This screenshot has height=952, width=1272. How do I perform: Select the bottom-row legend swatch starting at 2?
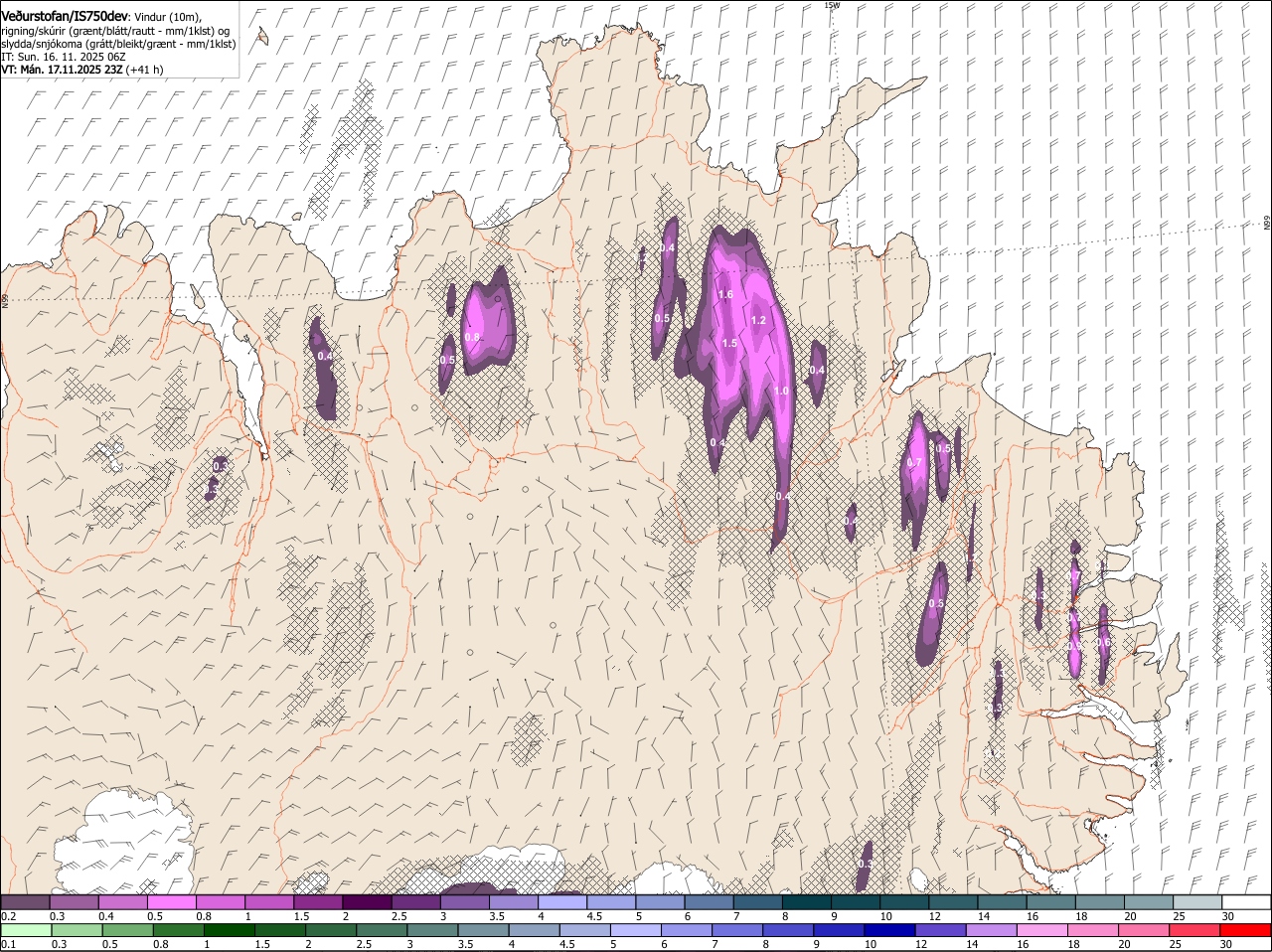330,930
